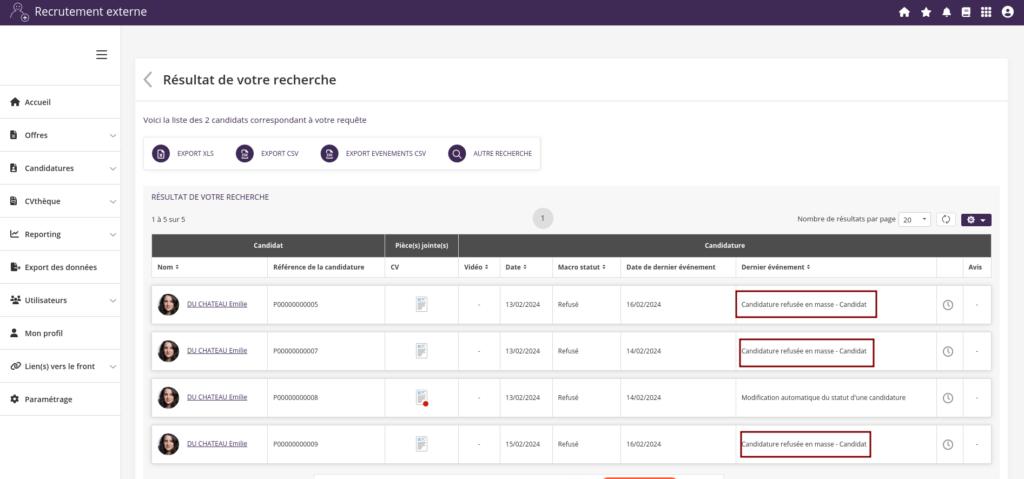Open user account icon in header
The width and height of the screenshot is (1024, 479).
click(x=1007, y=12)
